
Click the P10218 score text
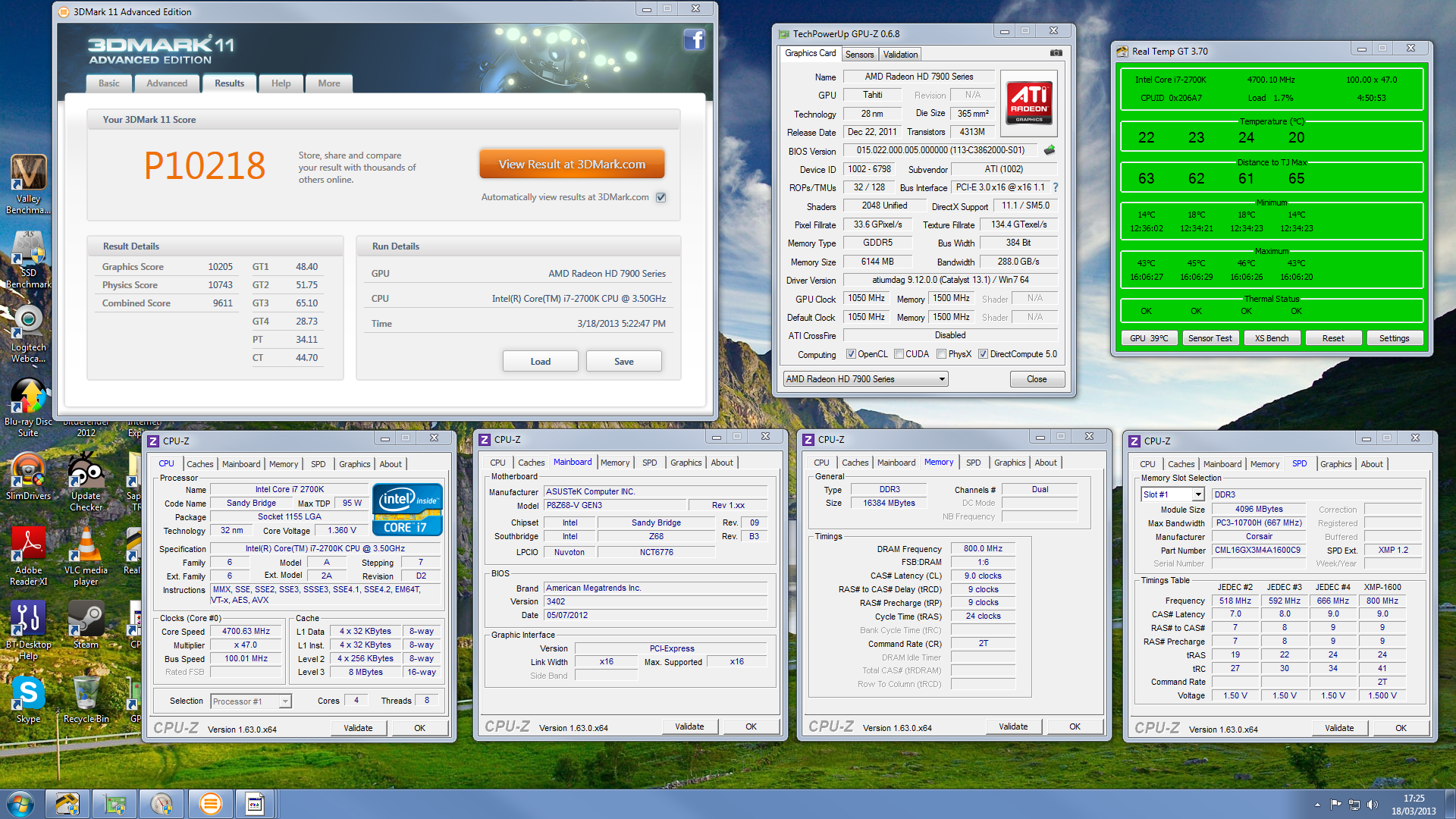[205, 165]
